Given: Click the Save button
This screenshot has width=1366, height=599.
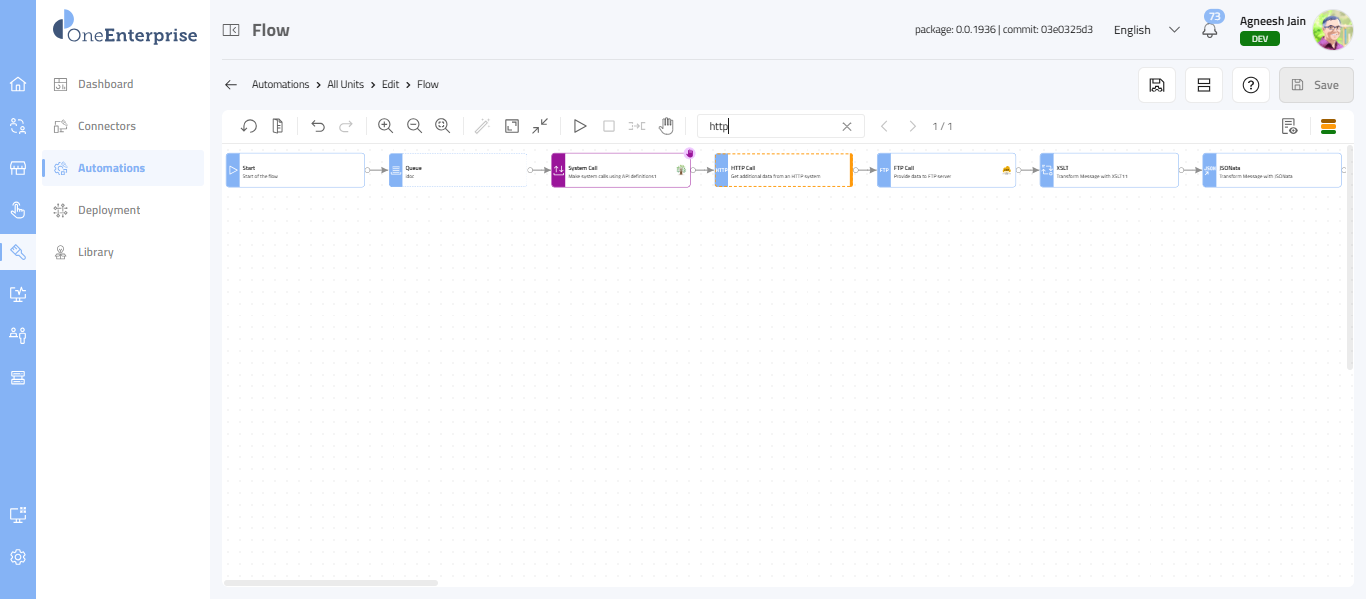Looking at the screenshot, I should tap(1316, 85).
